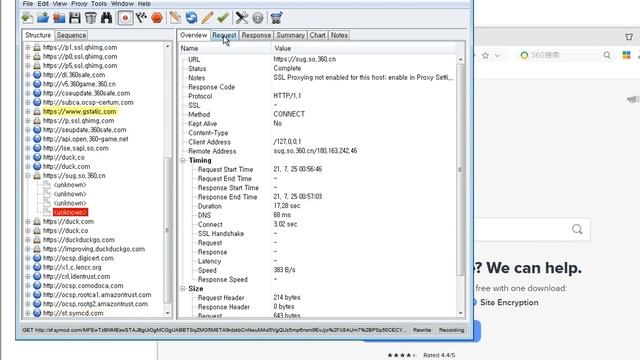The height and width of the screenshot is (360, 640).
Task: Click the New Session toolbar icon
Action: 27,18
